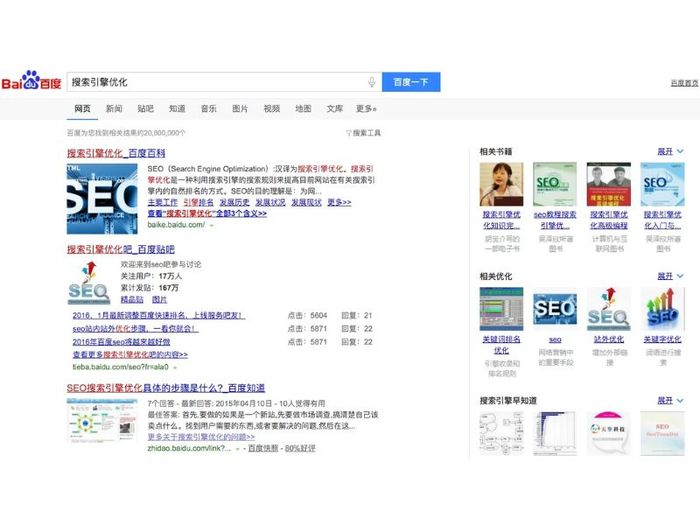
Task: Go to 百度首页 link at top right
Action: pos(683,83)
